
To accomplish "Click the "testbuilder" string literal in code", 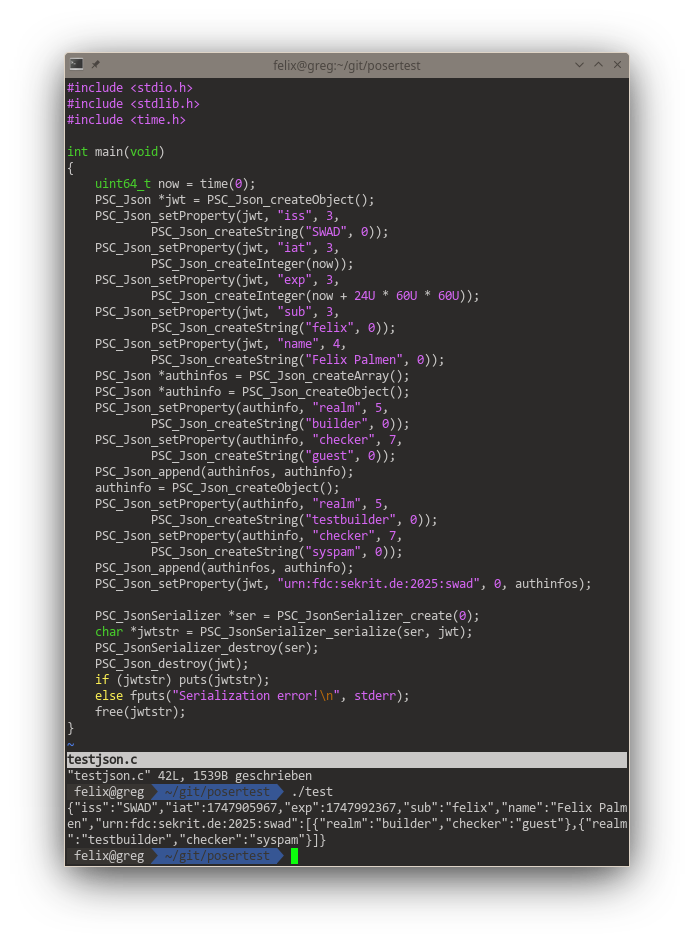I will (x=351, y=520).
